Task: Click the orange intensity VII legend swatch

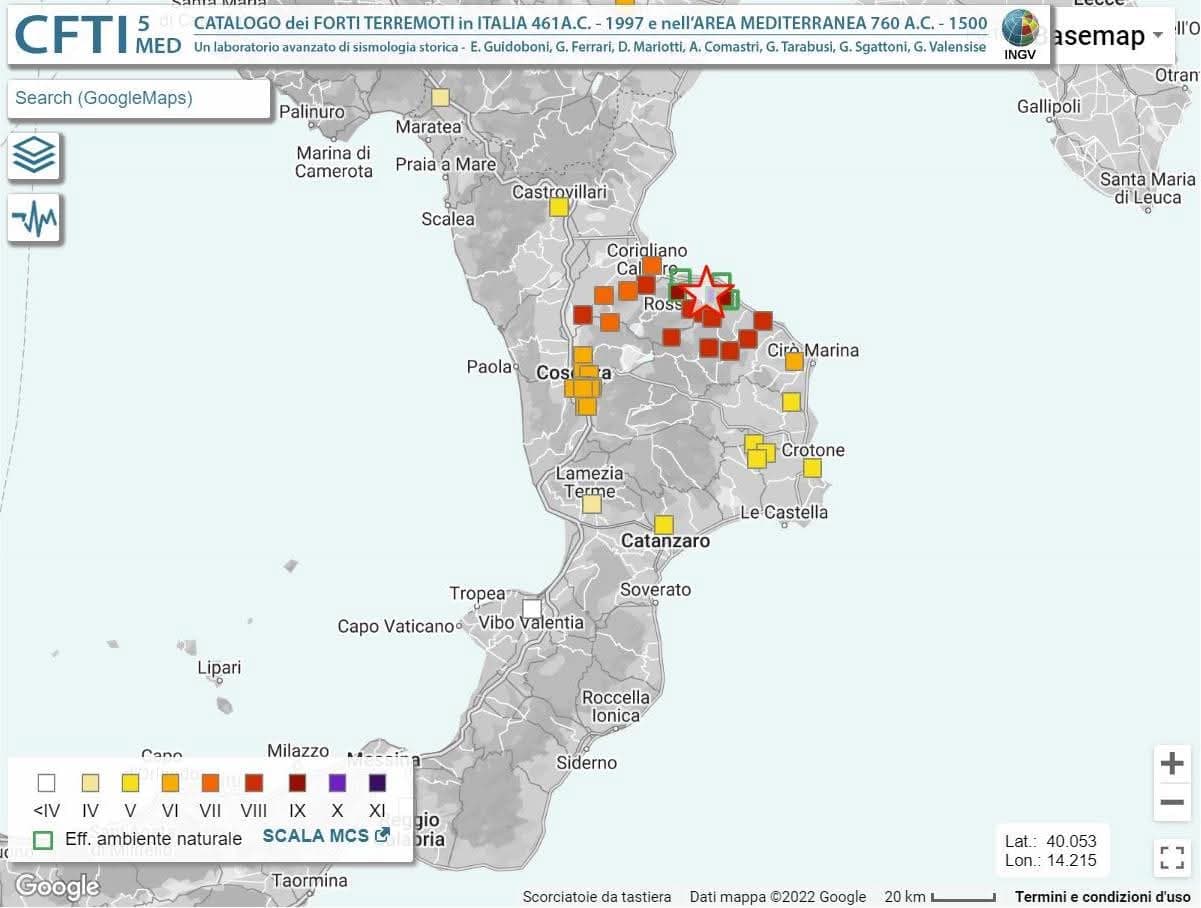Action: pyautogui.click(x=211, y=782)
